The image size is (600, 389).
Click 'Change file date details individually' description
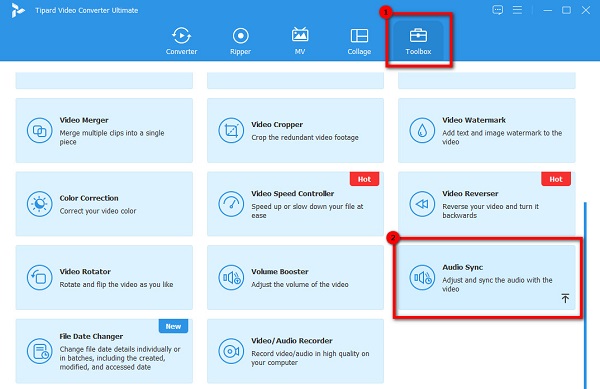pos(120,358)
